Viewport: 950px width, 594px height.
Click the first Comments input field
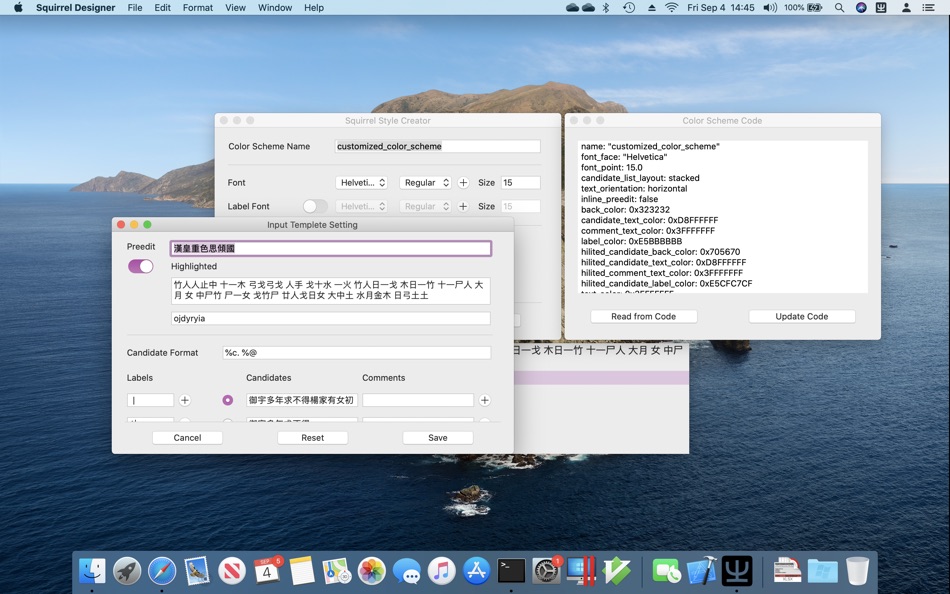[x=418, y=400]
